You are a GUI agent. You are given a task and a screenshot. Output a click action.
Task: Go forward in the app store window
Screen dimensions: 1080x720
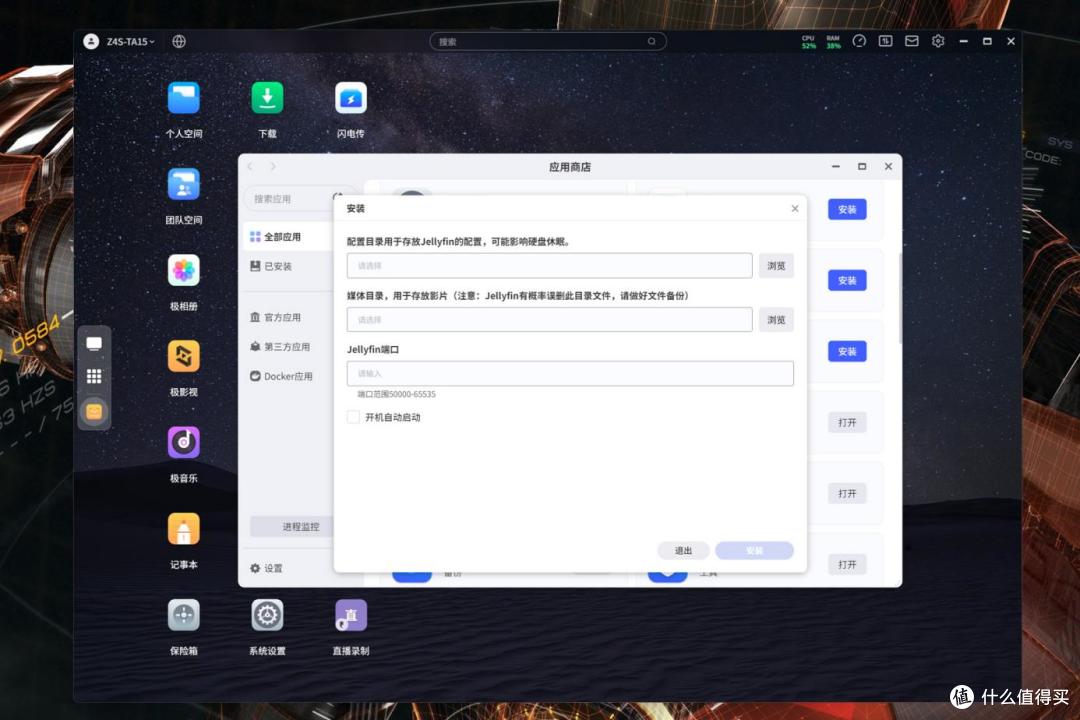click(273, 167)
